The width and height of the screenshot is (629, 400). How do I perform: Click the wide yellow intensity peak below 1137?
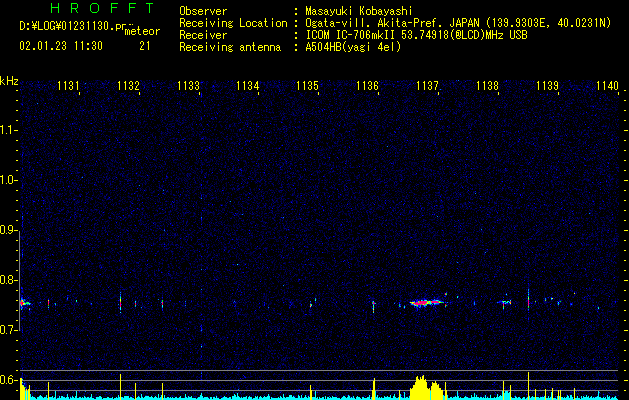tap(426, 388)
